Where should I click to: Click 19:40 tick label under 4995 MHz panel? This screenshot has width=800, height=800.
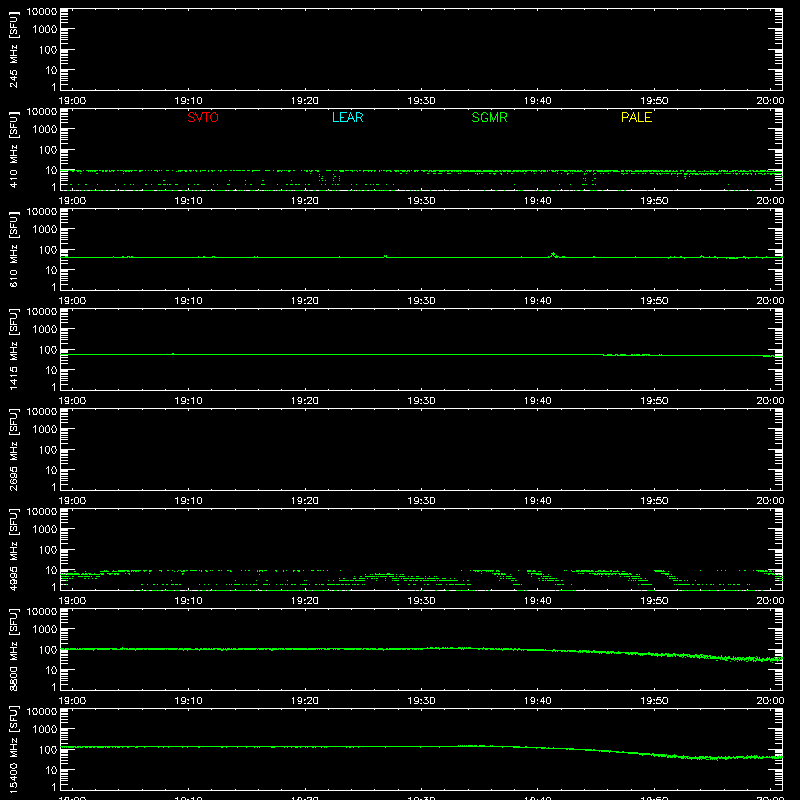point(538,601)
